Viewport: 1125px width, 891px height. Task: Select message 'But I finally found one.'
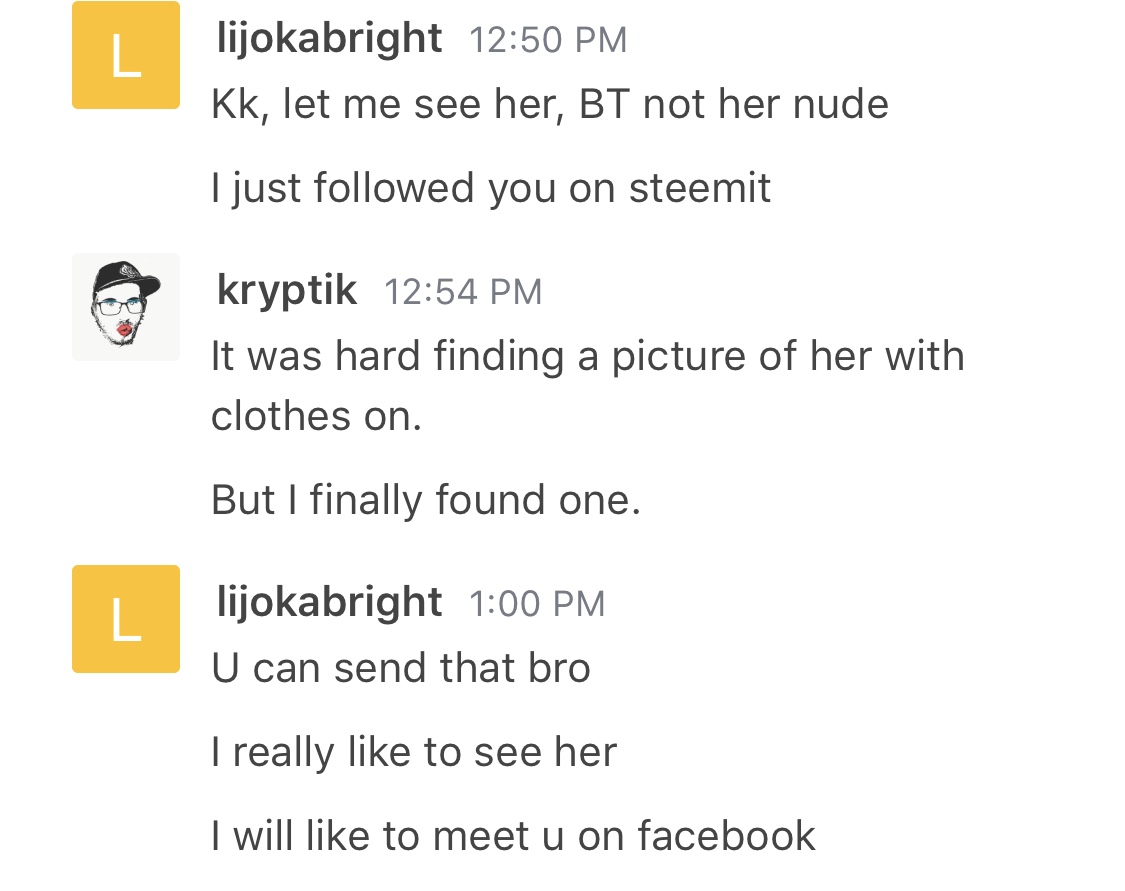425,500
